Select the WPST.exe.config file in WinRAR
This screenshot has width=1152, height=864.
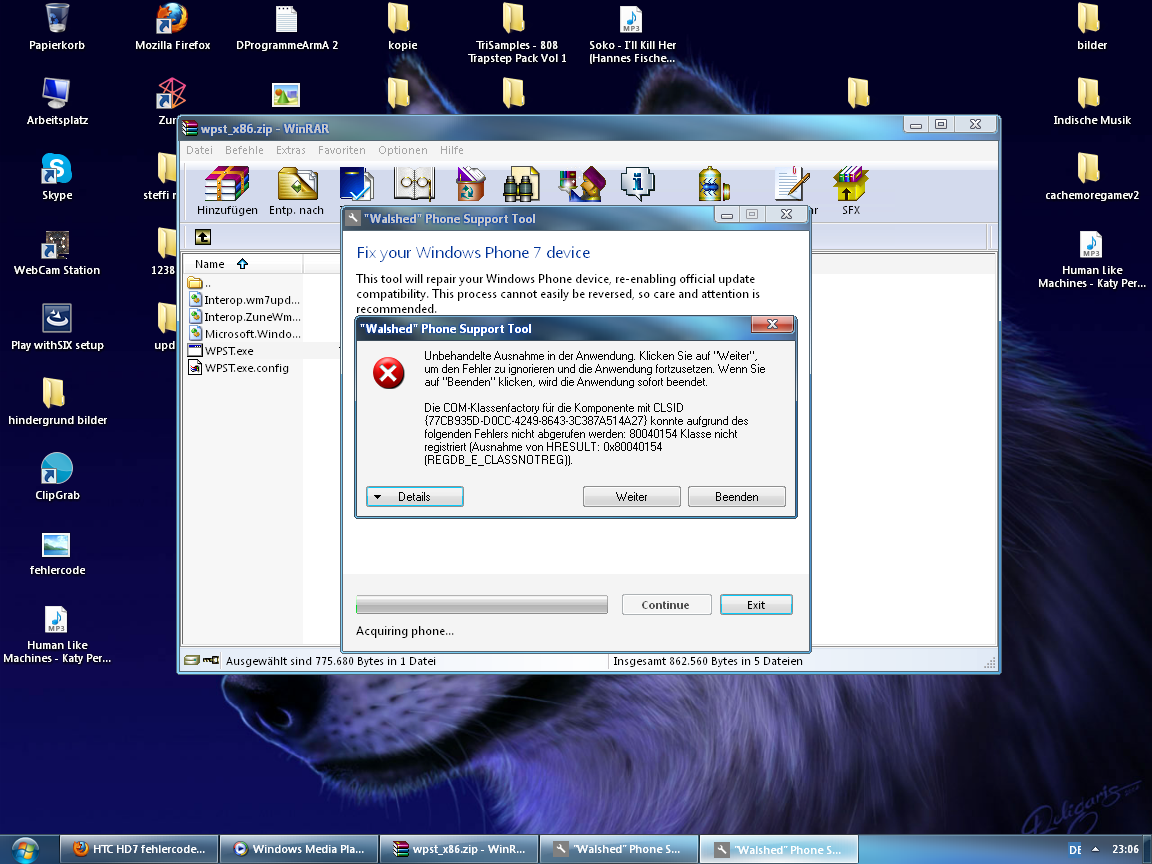[239, 367]
